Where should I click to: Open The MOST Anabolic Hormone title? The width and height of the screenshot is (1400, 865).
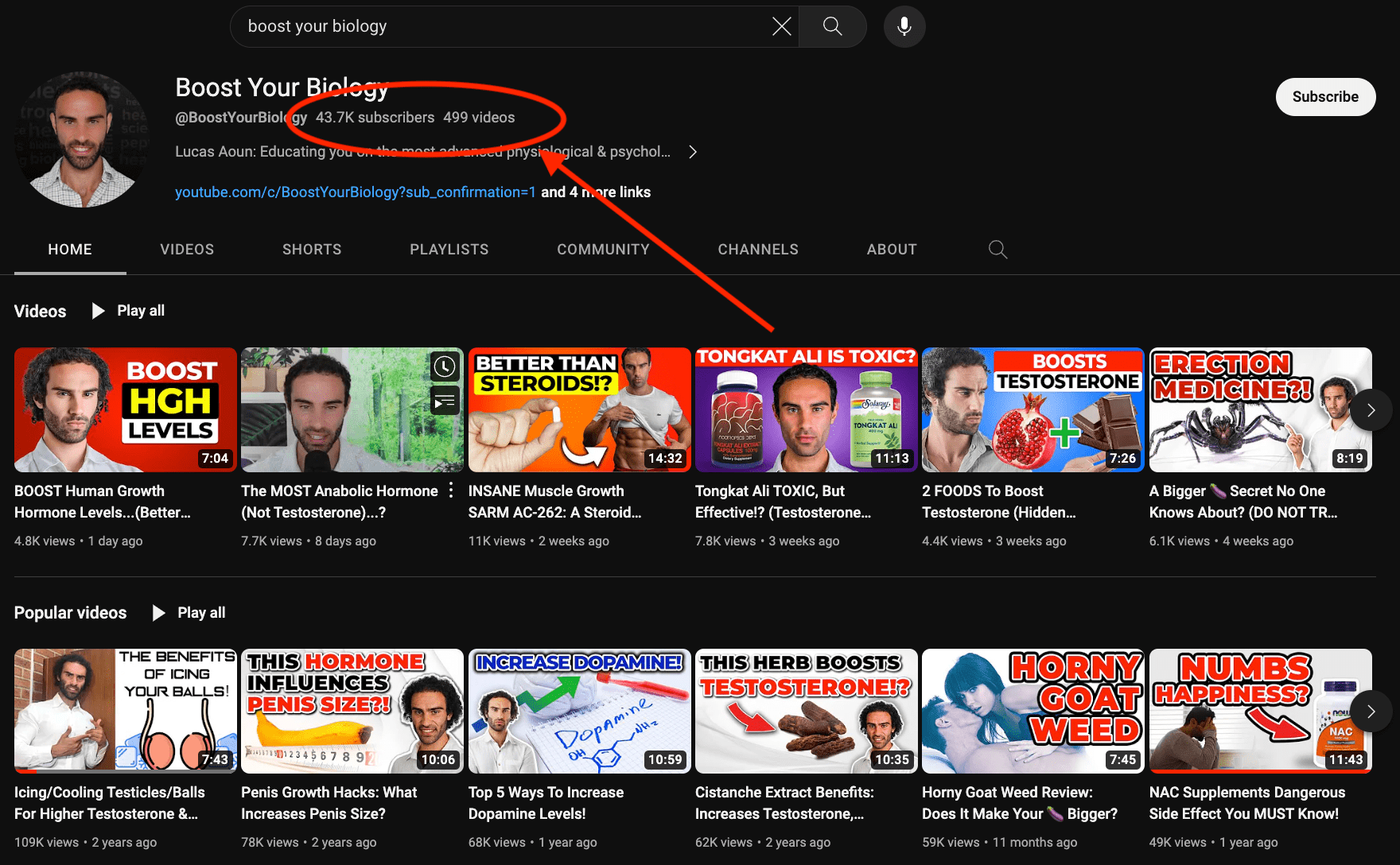point(340,502)
